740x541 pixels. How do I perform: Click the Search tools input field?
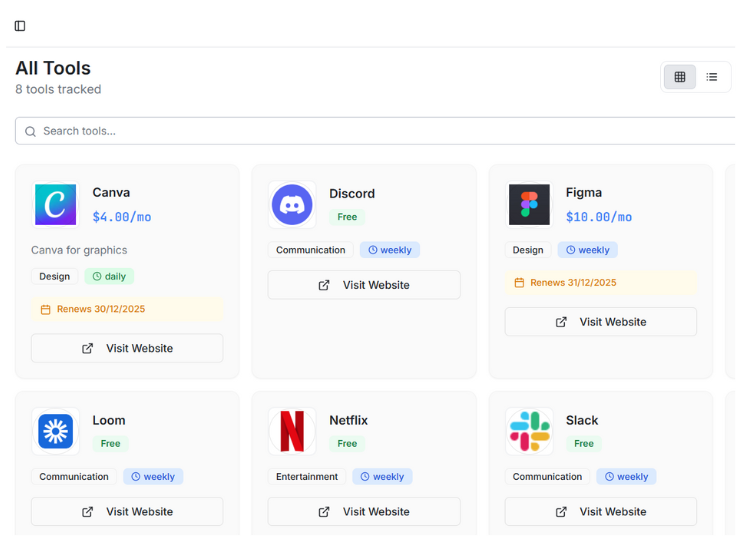point(380,131)
